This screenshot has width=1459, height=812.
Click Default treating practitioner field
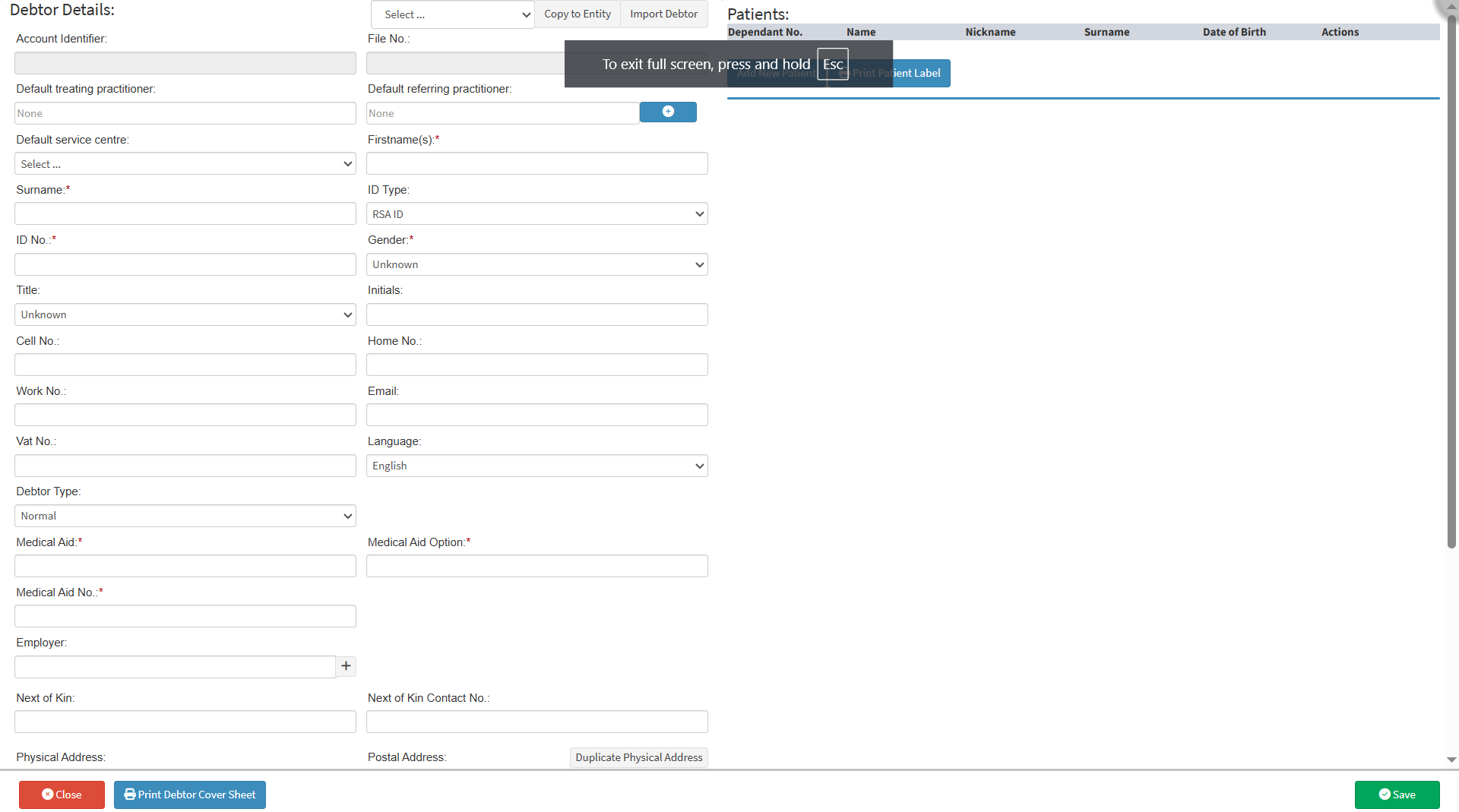pos(185,113)
